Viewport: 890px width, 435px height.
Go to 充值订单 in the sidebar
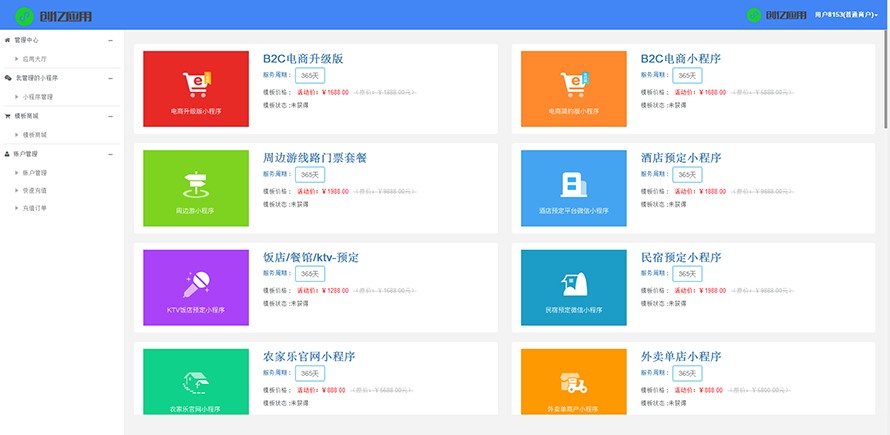point(35,208)
